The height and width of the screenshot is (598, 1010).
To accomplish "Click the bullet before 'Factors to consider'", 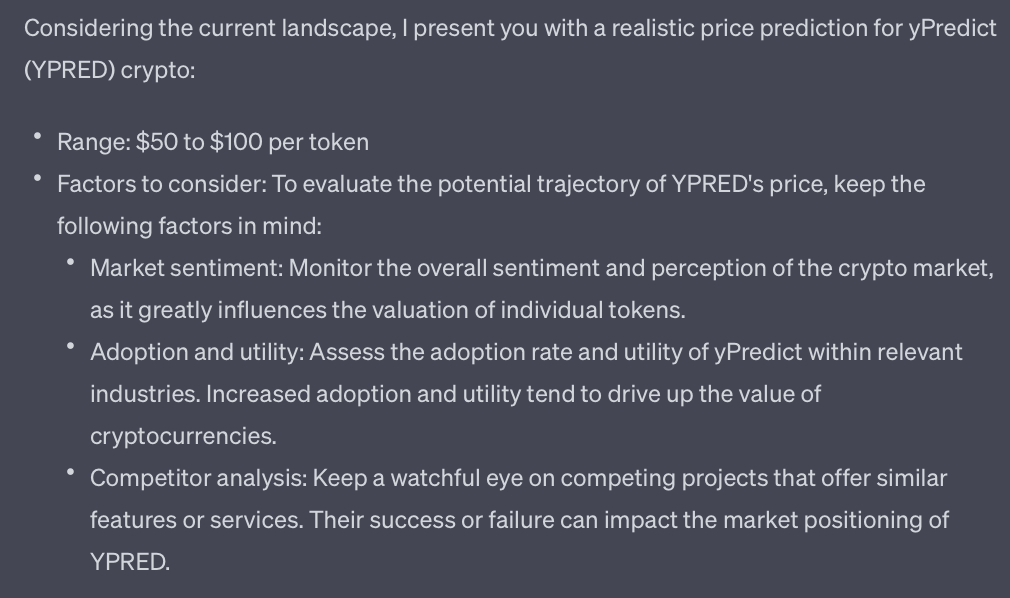I will [x=38, y=178].
